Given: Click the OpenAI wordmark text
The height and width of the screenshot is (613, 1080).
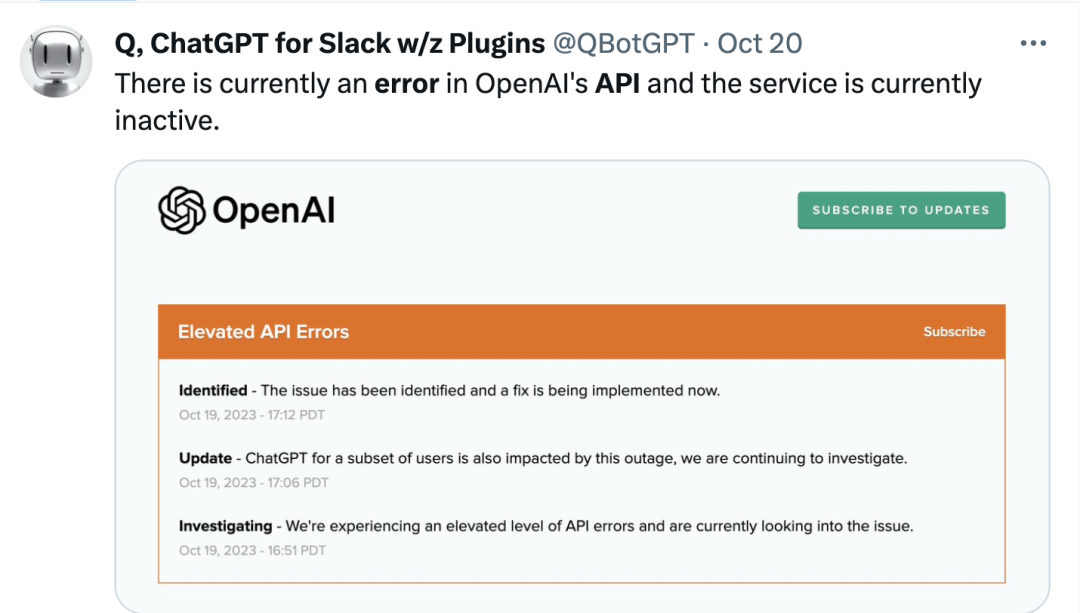Looking at the screenshot, I should pos(273,210).
